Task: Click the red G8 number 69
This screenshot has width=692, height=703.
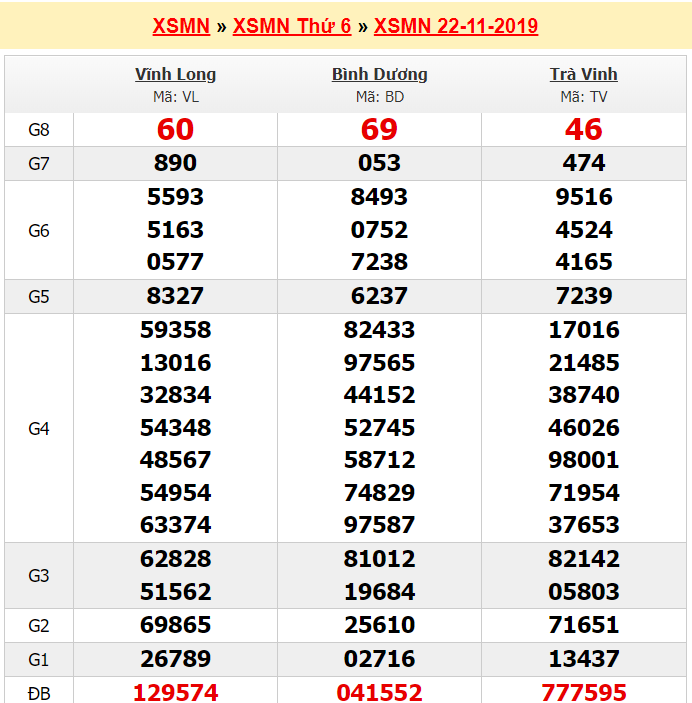Action: pos(379,129)
